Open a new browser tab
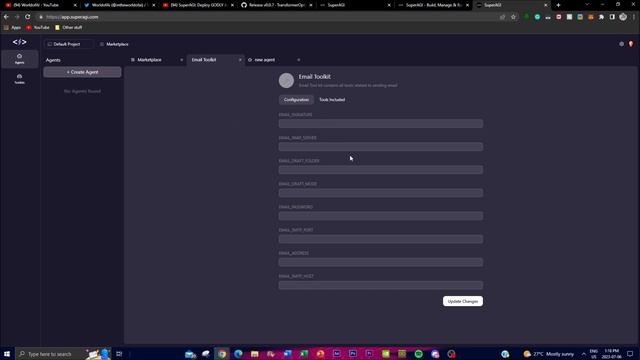Screen dimensions: 640x360 point(558,5)
